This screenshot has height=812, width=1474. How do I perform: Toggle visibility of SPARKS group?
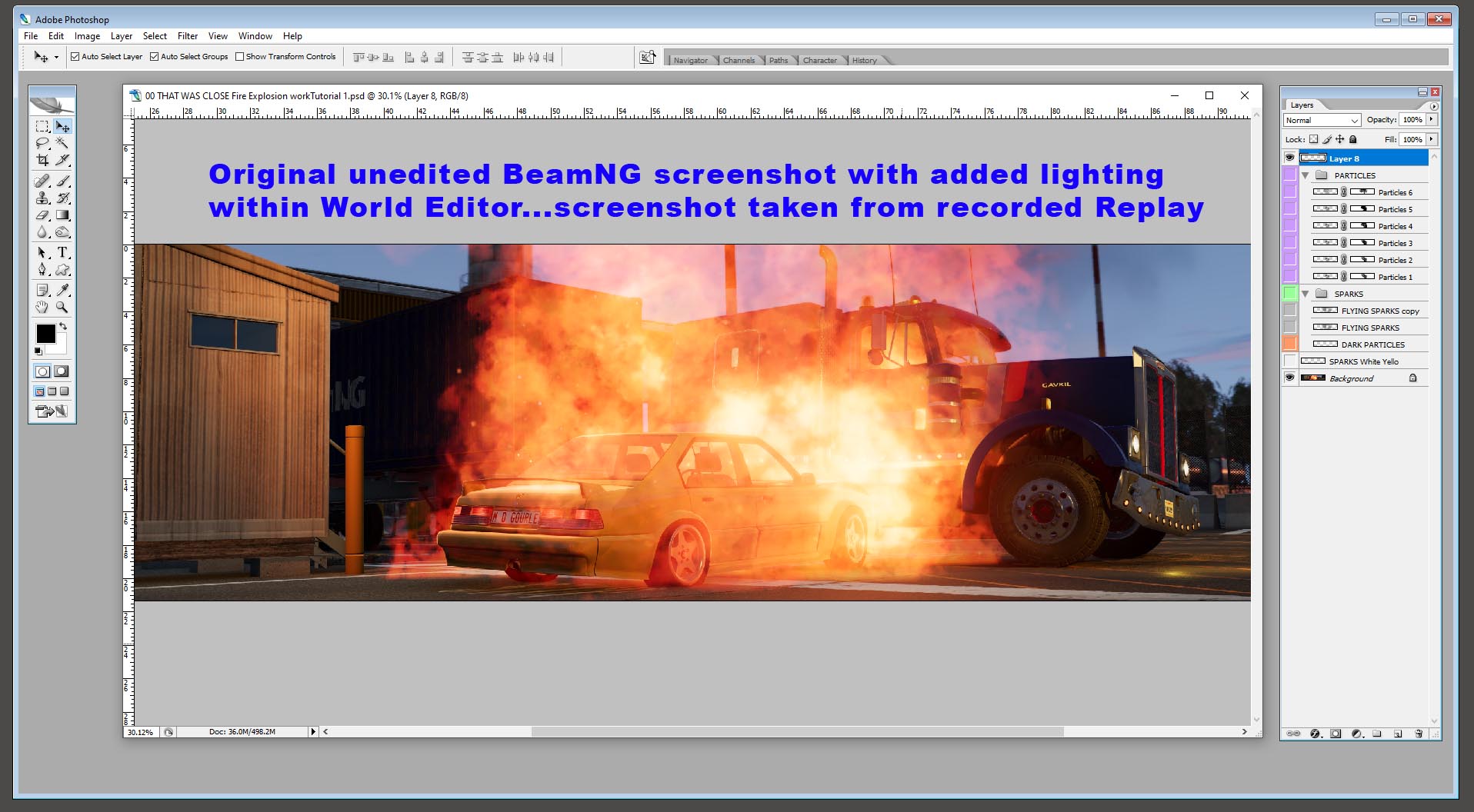tap(1290, 294)
